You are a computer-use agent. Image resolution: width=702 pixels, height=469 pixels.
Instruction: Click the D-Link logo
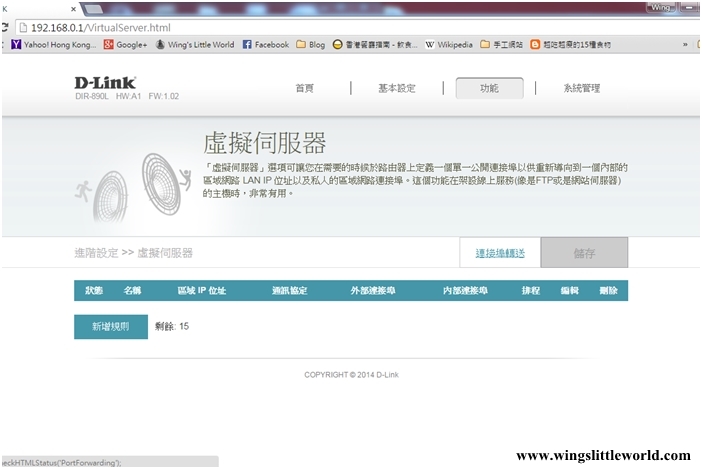pos(105,82)
